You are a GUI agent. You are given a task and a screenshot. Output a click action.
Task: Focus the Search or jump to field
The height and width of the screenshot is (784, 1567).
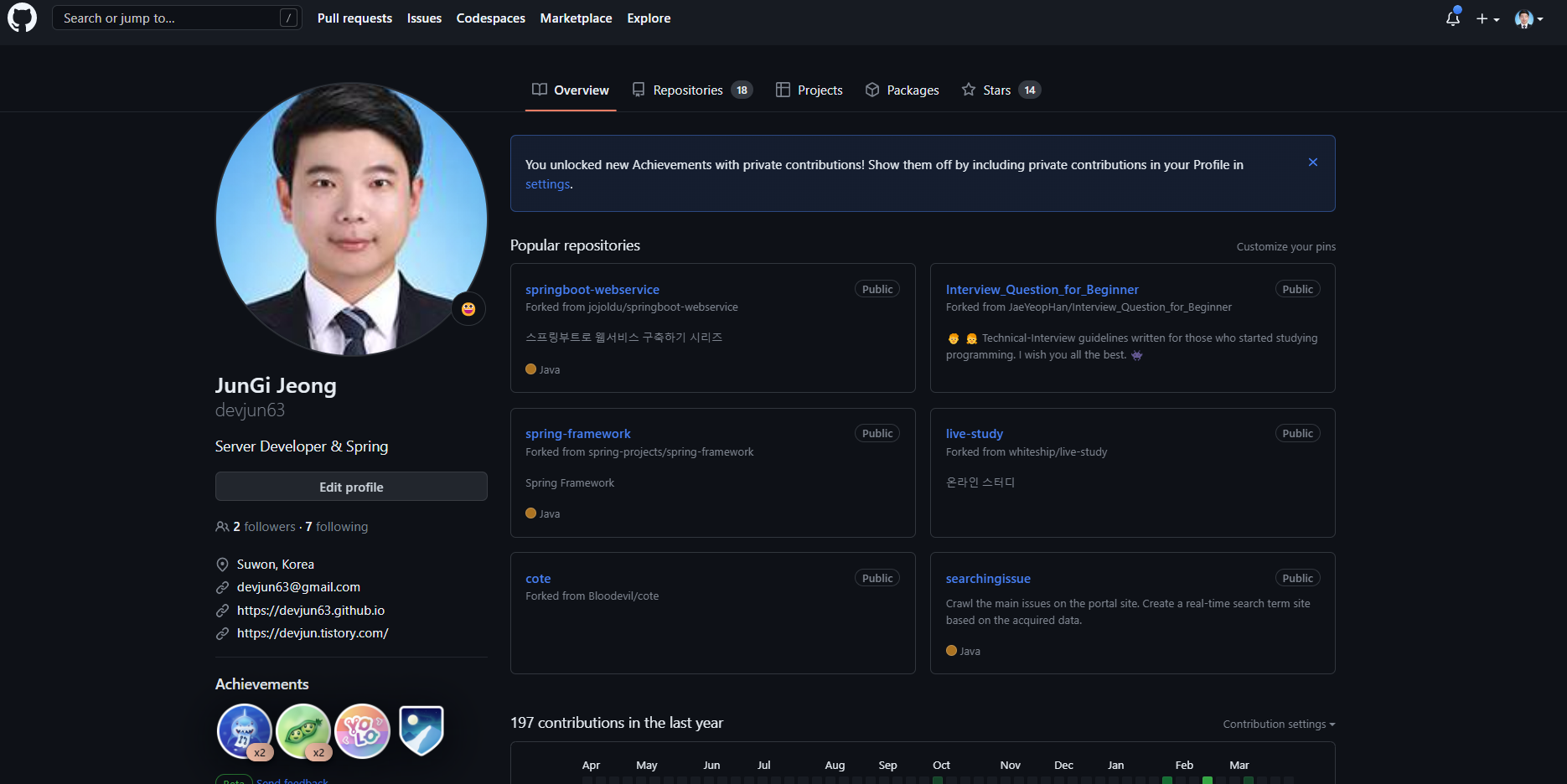176,18
